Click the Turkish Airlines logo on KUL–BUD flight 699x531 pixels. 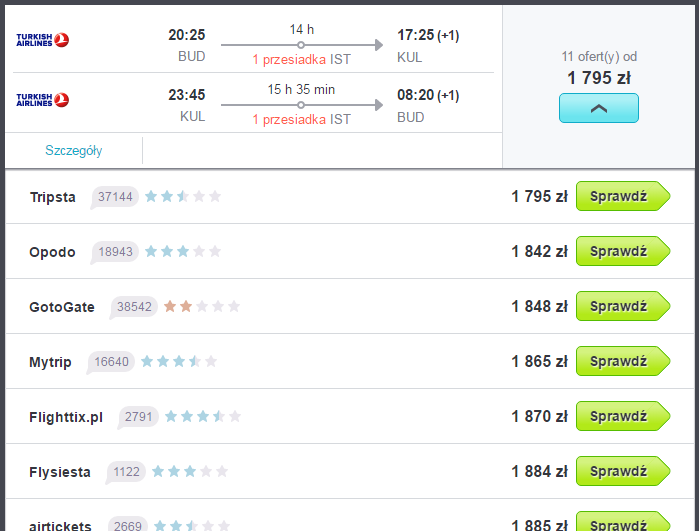click(42, 100)
